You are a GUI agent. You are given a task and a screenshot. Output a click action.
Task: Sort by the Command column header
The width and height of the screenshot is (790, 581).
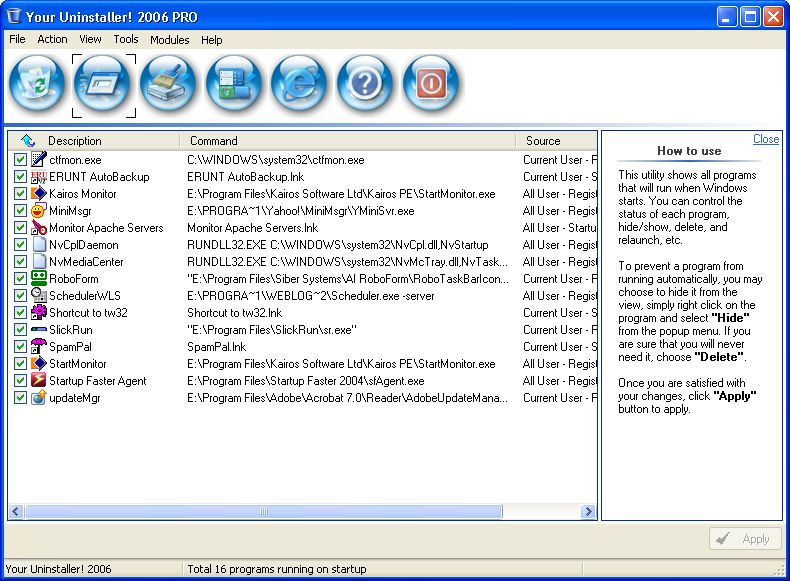click(214, 141)
